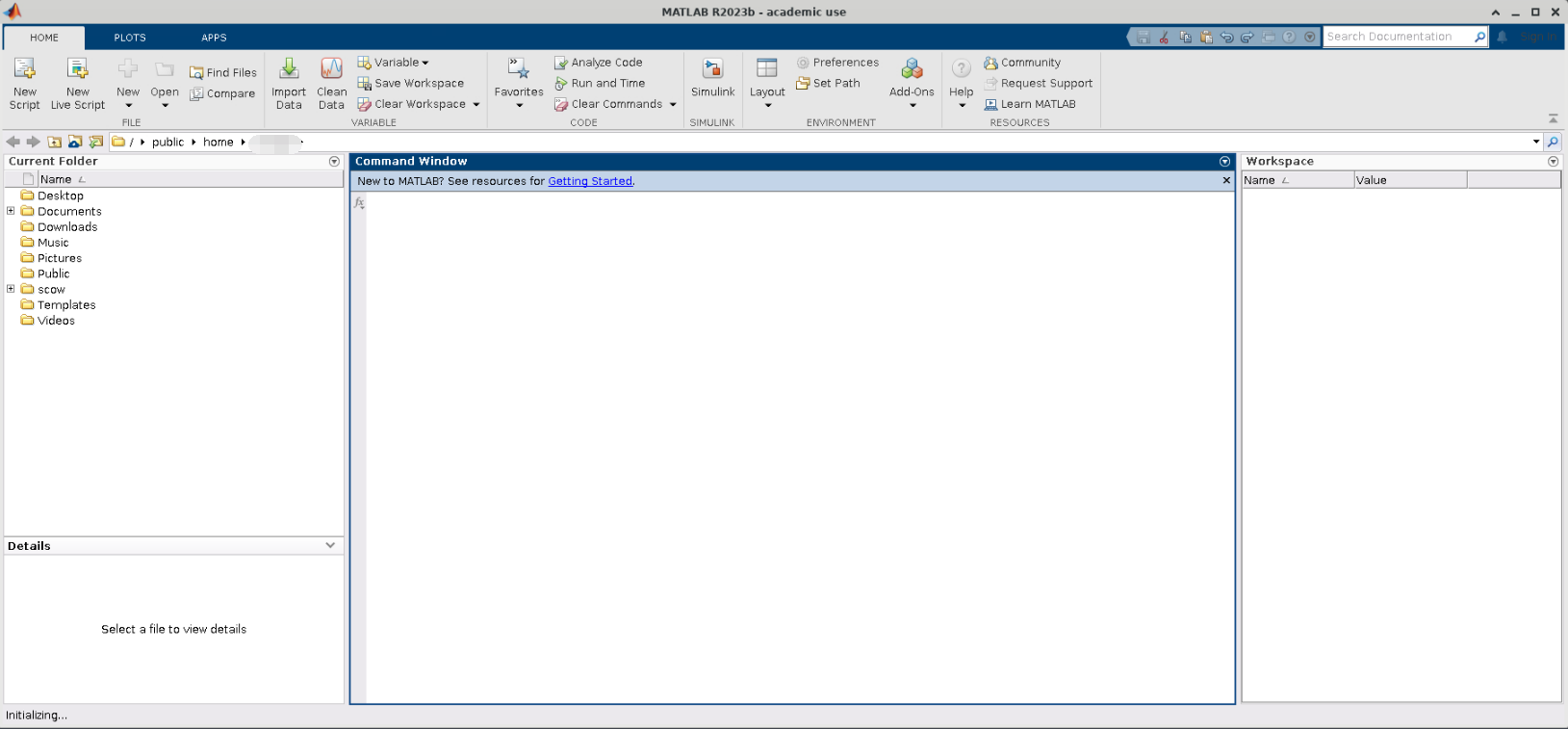Image resolution: width=1568 pixels, height=729 pixels.
Task: Click the Copy icon in quick access toolbar
Action: pyautogui.click(x=1185, y=38)
